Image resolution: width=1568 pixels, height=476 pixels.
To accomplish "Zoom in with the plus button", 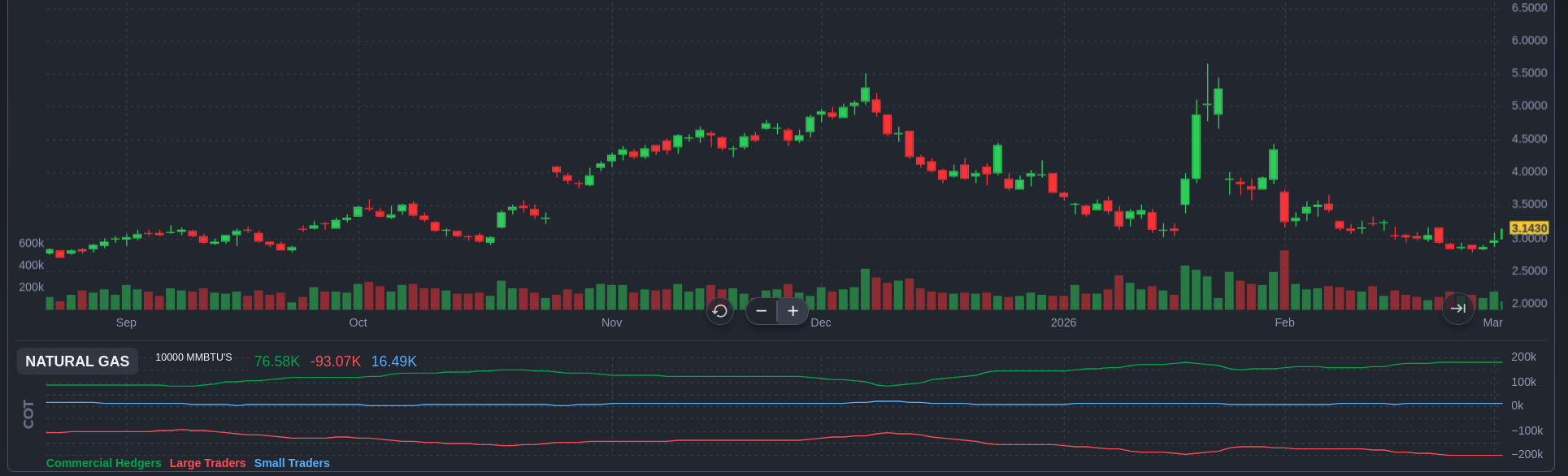I will click(793, 311).
